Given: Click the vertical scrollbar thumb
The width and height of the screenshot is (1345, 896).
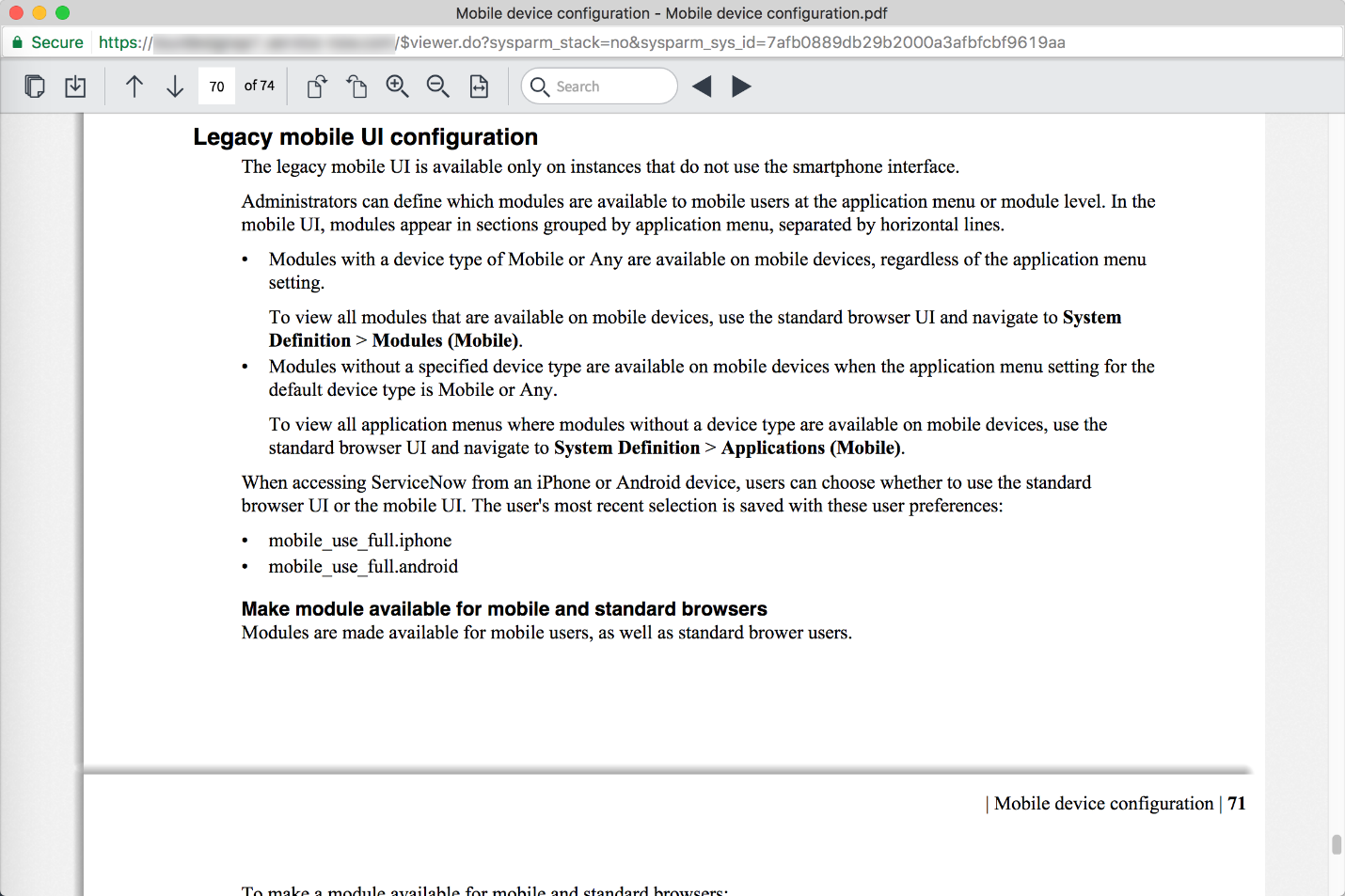Looking at the screenshot, I should click(x=1336, y=843).
